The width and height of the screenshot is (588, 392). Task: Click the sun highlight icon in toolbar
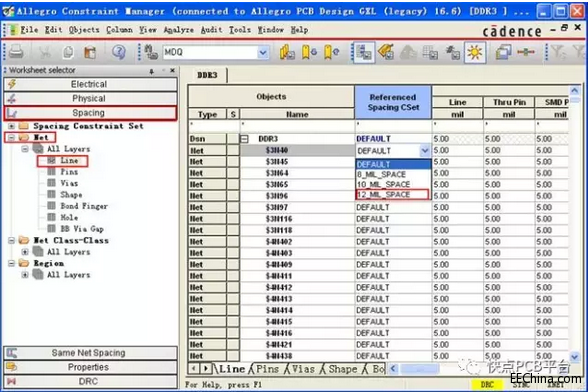475,52
